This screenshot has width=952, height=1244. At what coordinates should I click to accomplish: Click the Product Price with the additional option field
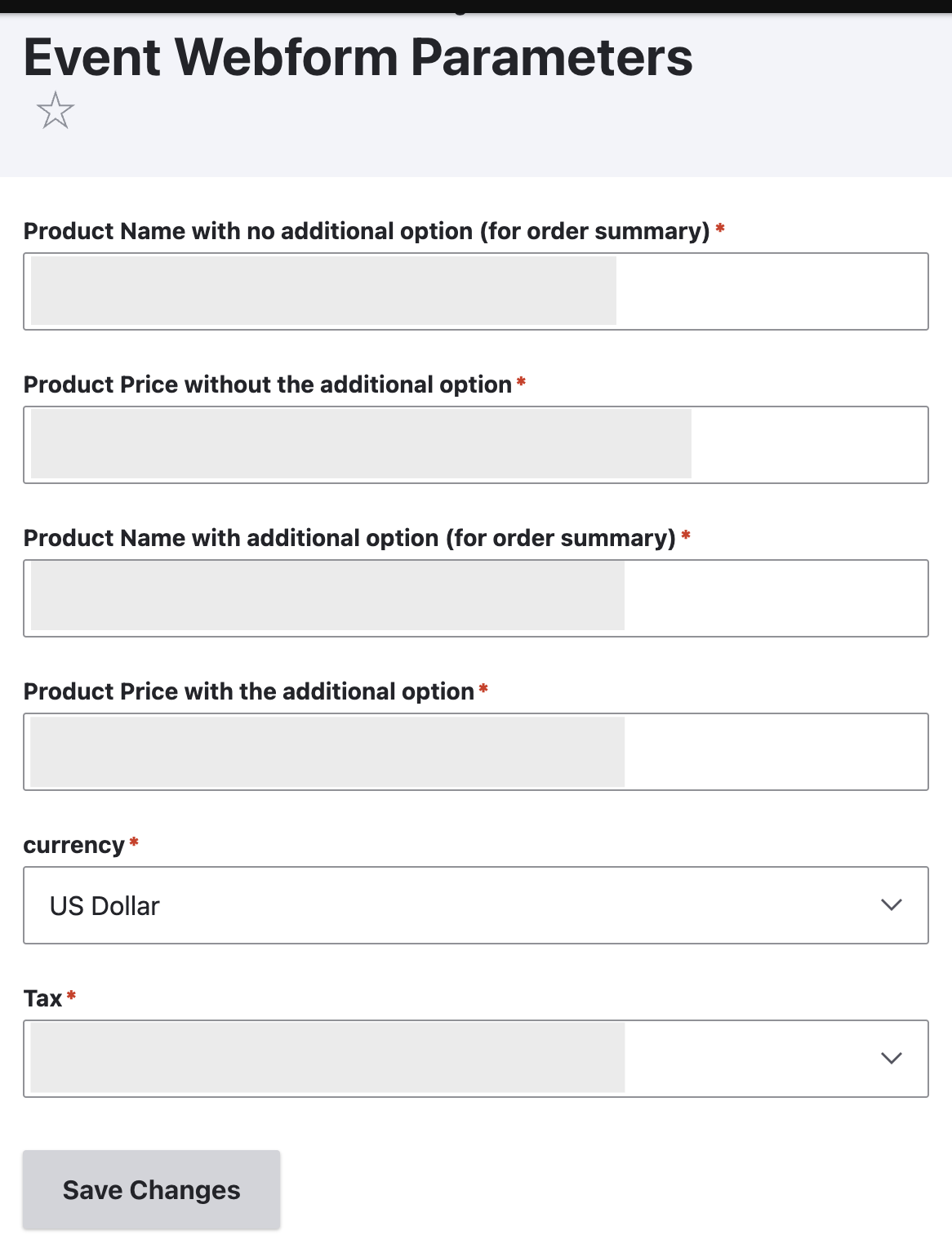click(x=475, y=752)
